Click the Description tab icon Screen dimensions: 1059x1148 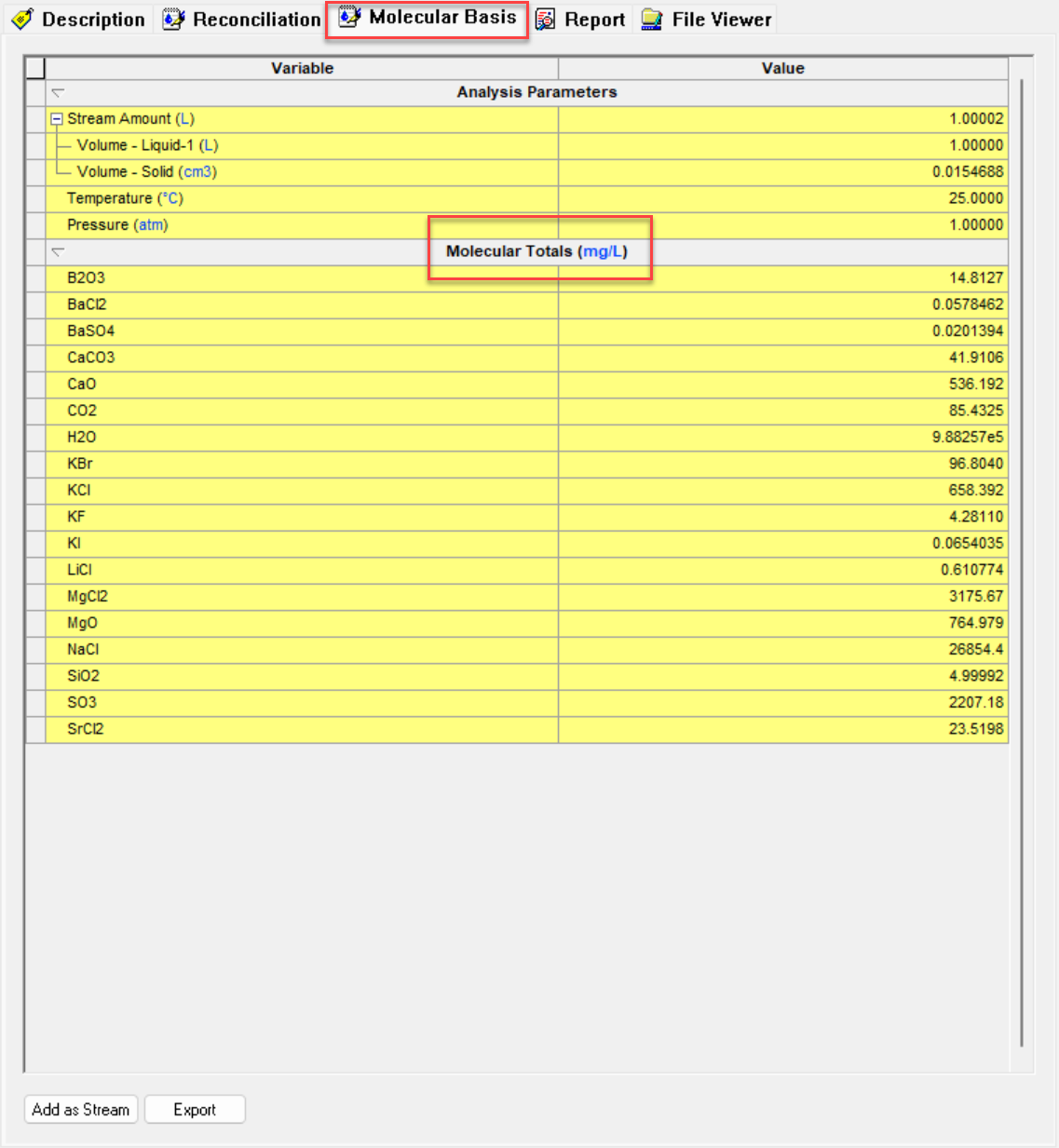point(23,20)
